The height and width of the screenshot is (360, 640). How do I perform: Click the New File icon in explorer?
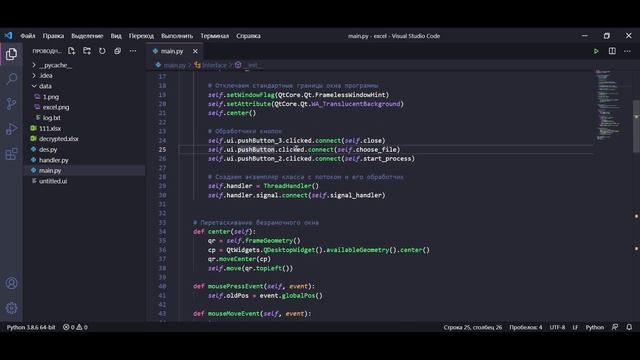[x=71, y=51]
